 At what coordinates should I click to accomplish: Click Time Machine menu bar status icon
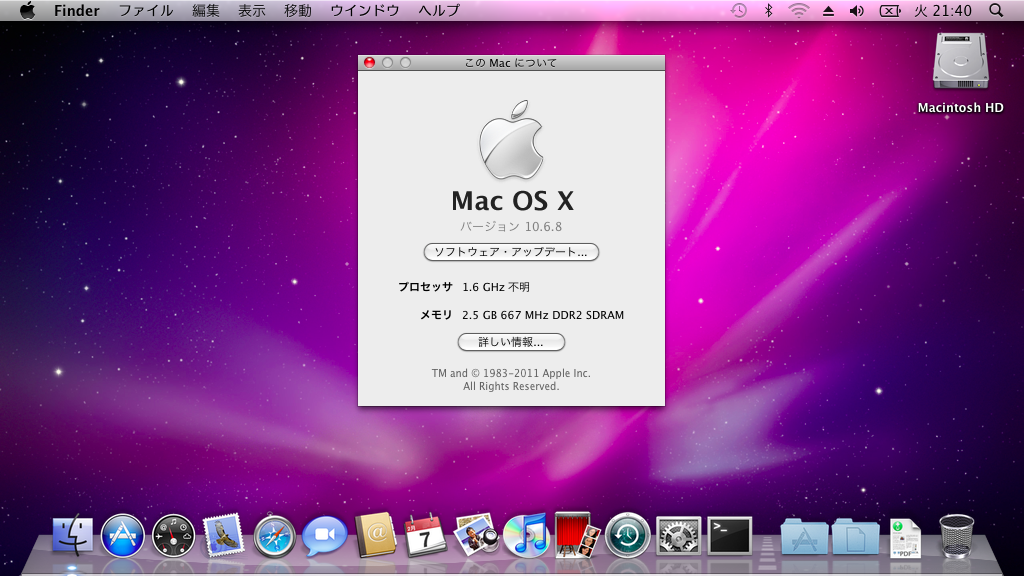[739, 10]
